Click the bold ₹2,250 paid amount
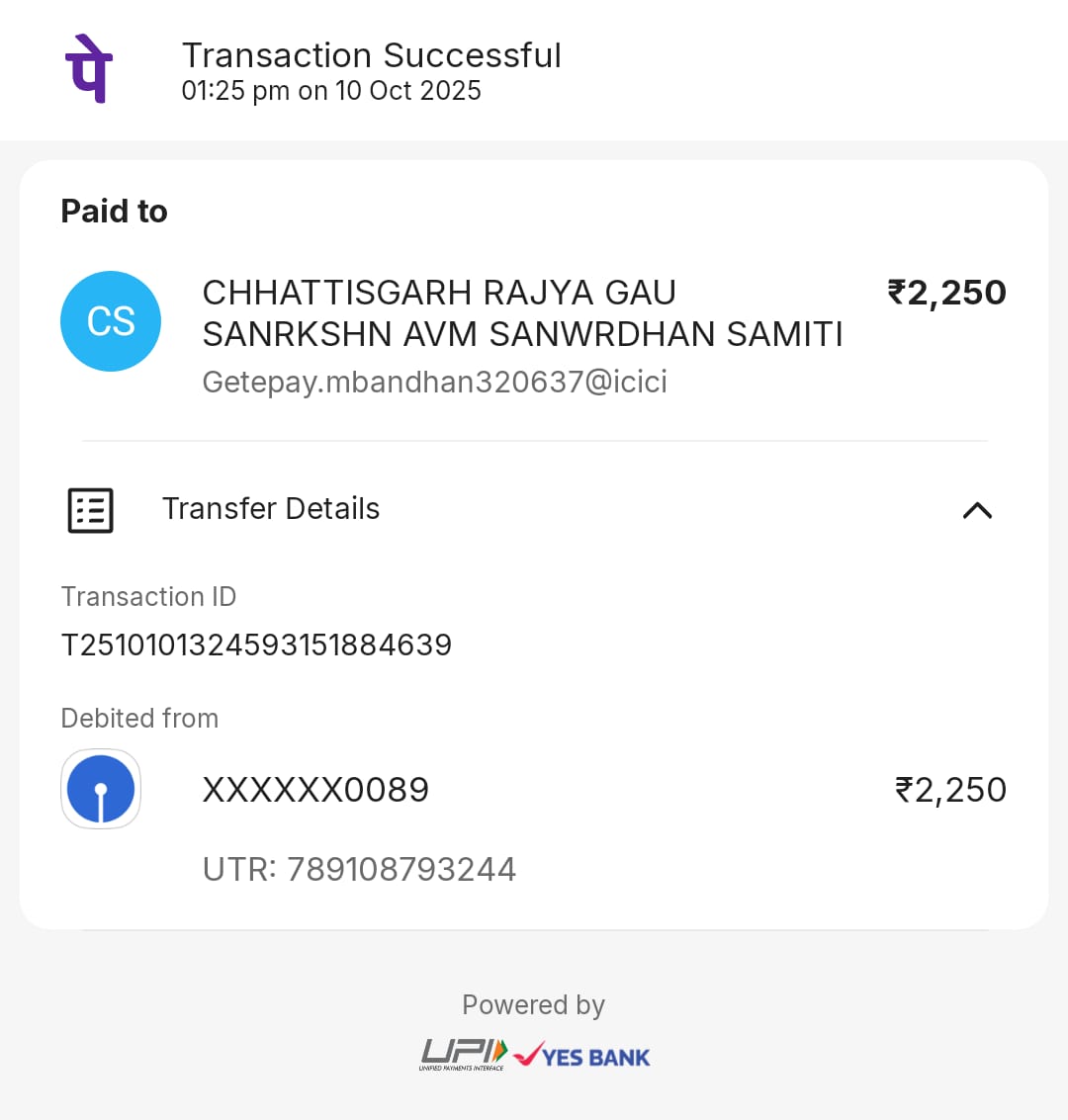Image resolution: width=1068 pixels, height=1120 pixels. click(x=946, y=293)
